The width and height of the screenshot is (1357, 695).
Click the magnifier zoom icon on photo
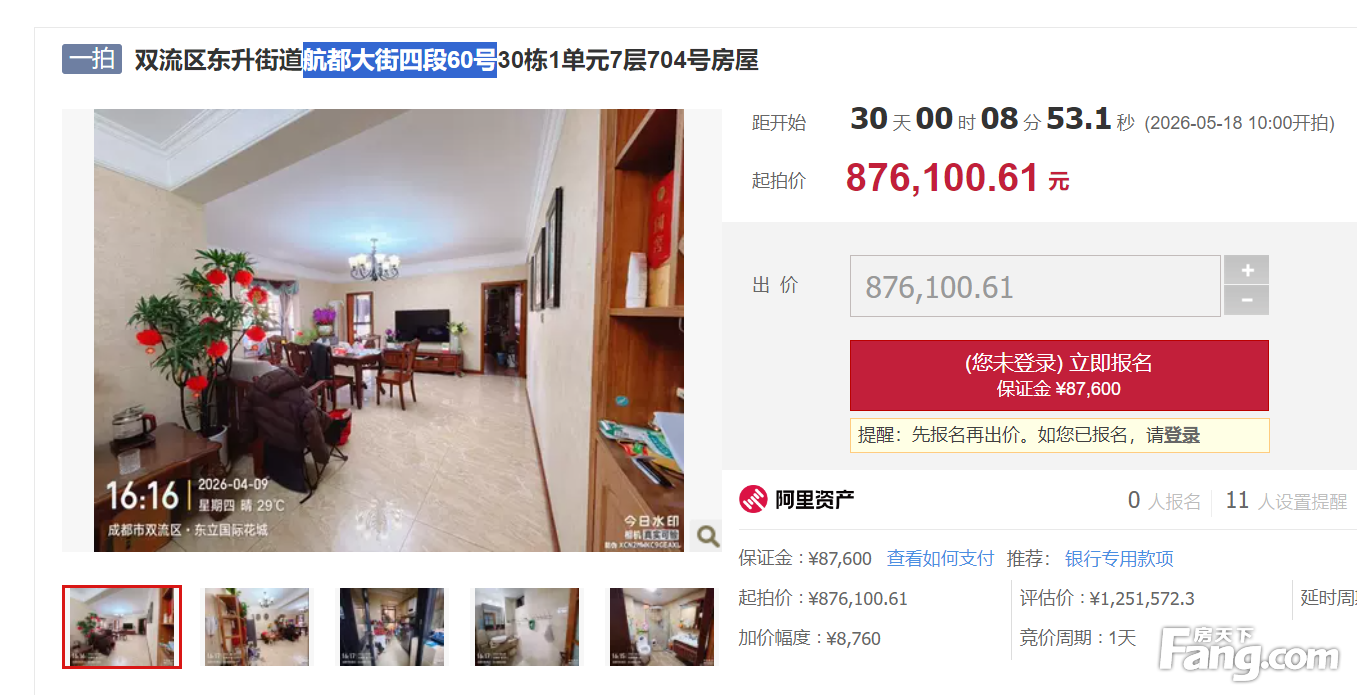(x=707, y=536)
